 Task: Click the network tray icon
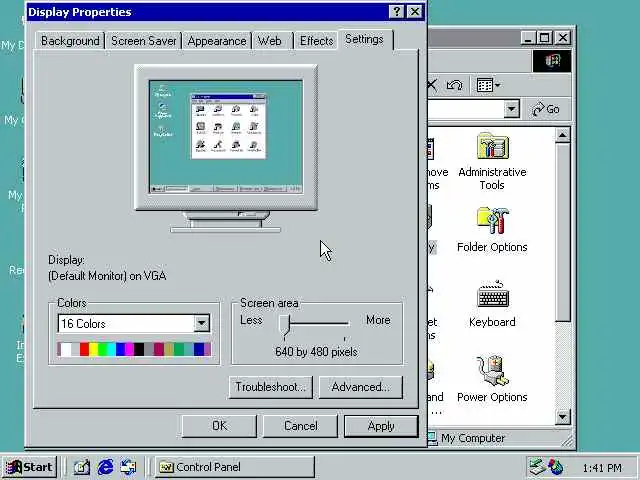click(537, 467)
